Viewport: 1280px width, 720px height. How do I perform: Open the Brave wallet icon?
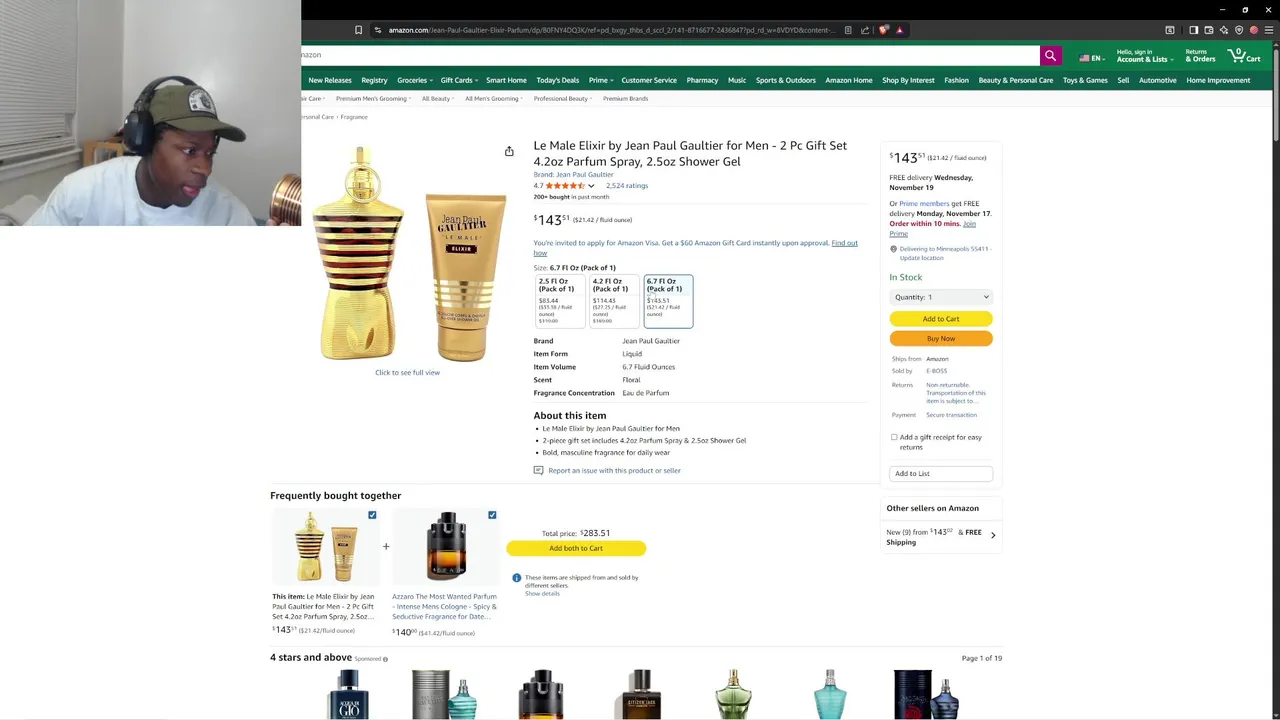click(1208, 30)
